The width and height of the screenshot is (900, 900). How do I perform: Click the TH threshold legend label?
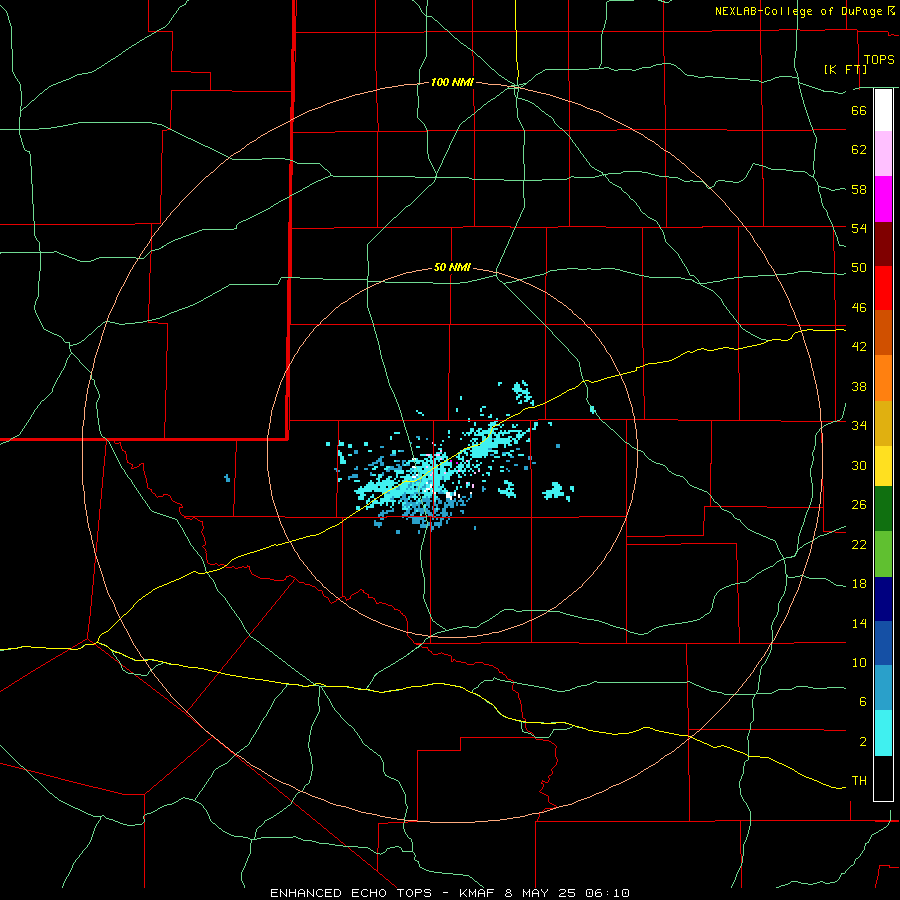859,781
